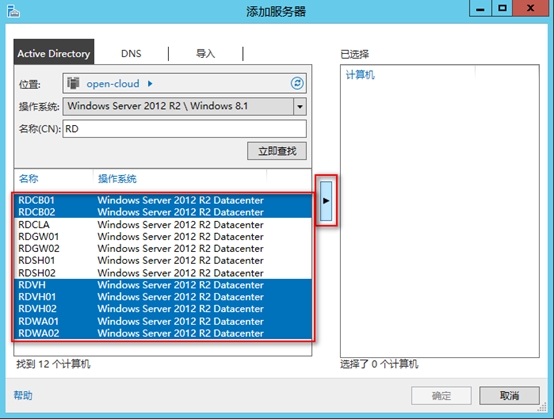
Task: Select the RDSH01 row
Action: point(163,260)
